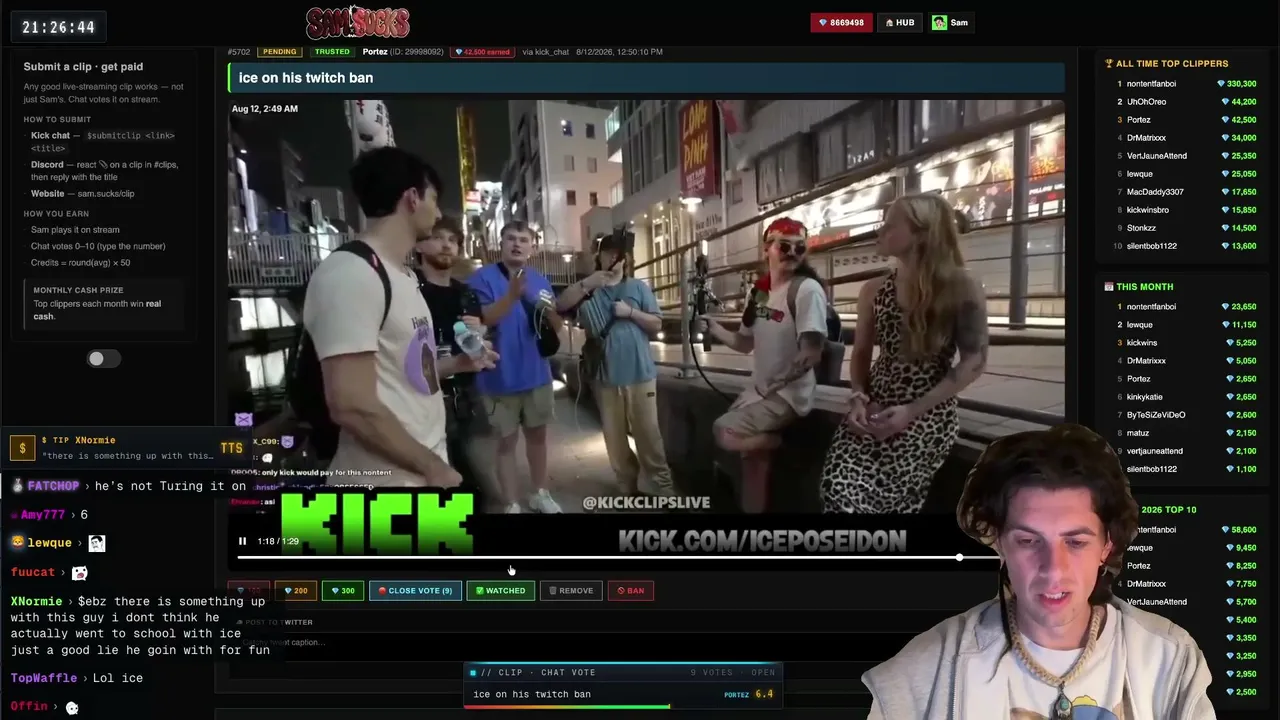Pause the clip with the pause icon
1280x720 pixels.
point(242,541)
